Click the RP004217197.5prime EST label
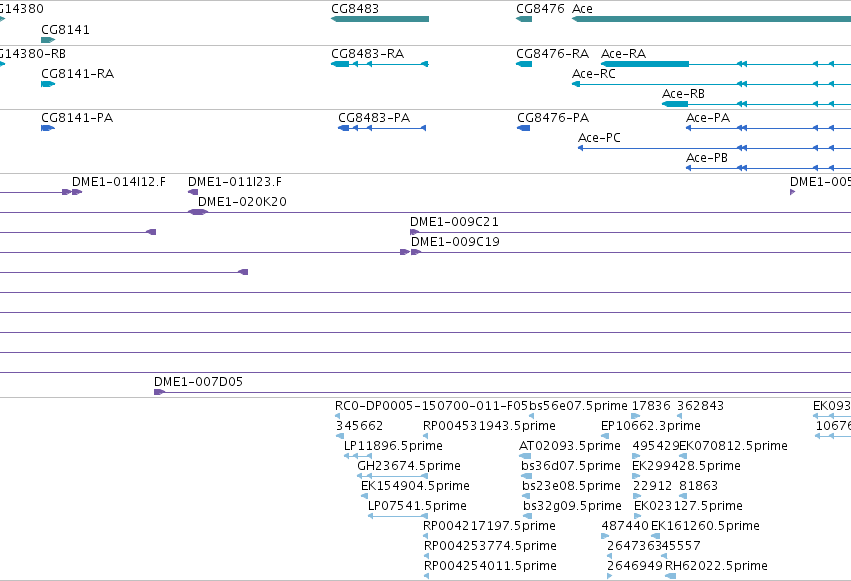 coord(490,526)
